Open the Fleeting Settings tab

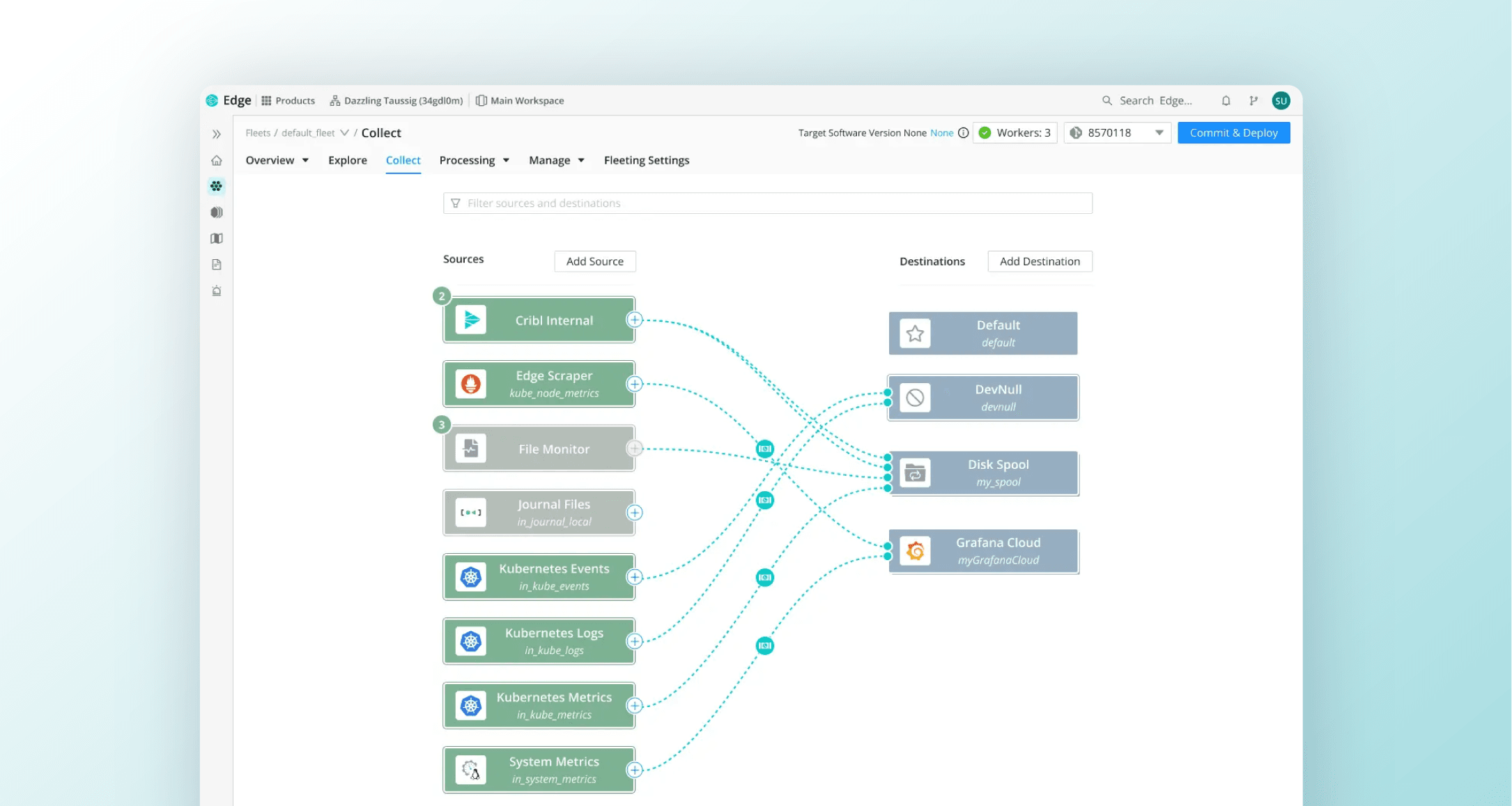click(x=646, y=160)
